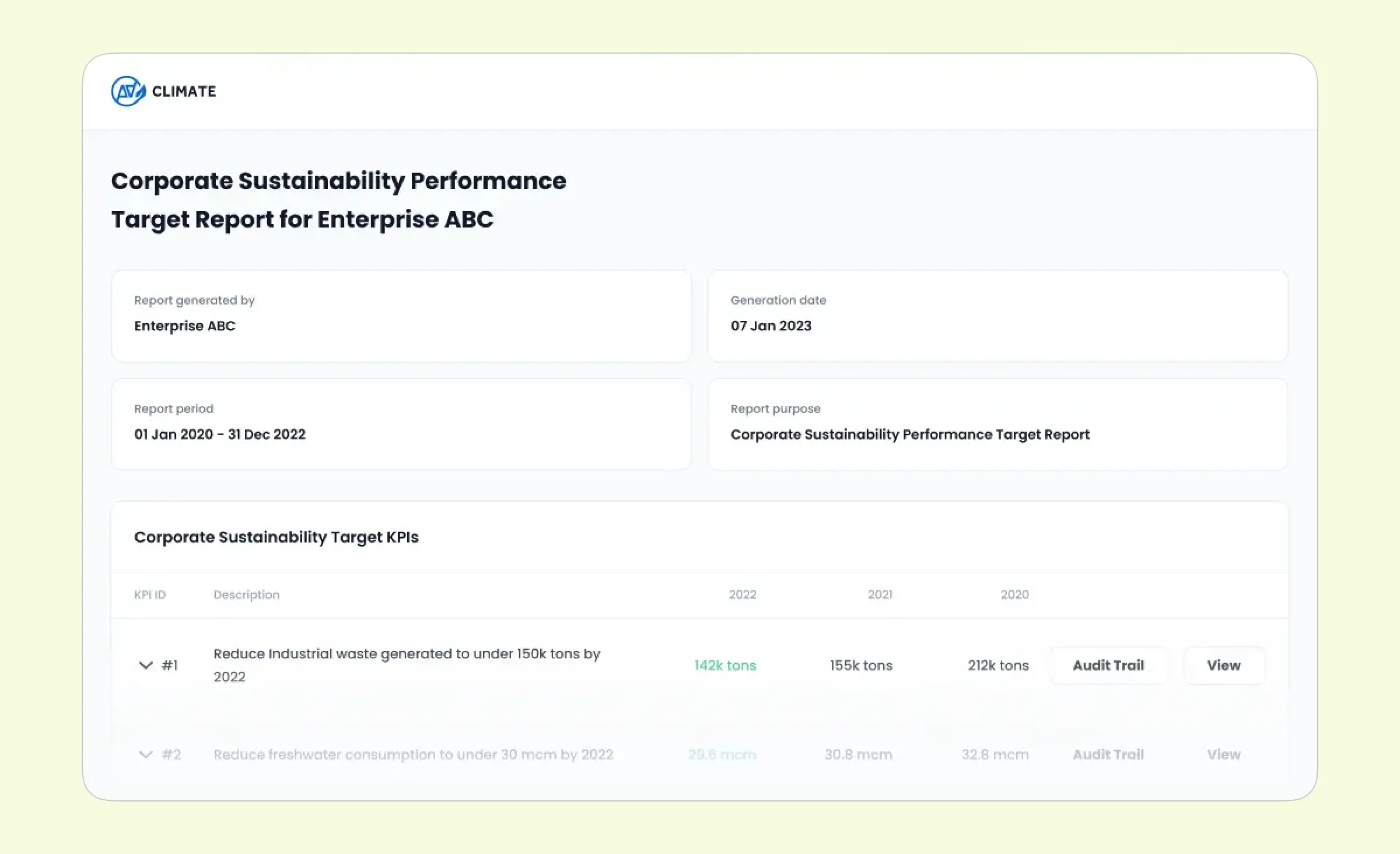This screenshot has width=1400, height=854.
Task: Select the 142k tons value
Action: tap(725, 665)
